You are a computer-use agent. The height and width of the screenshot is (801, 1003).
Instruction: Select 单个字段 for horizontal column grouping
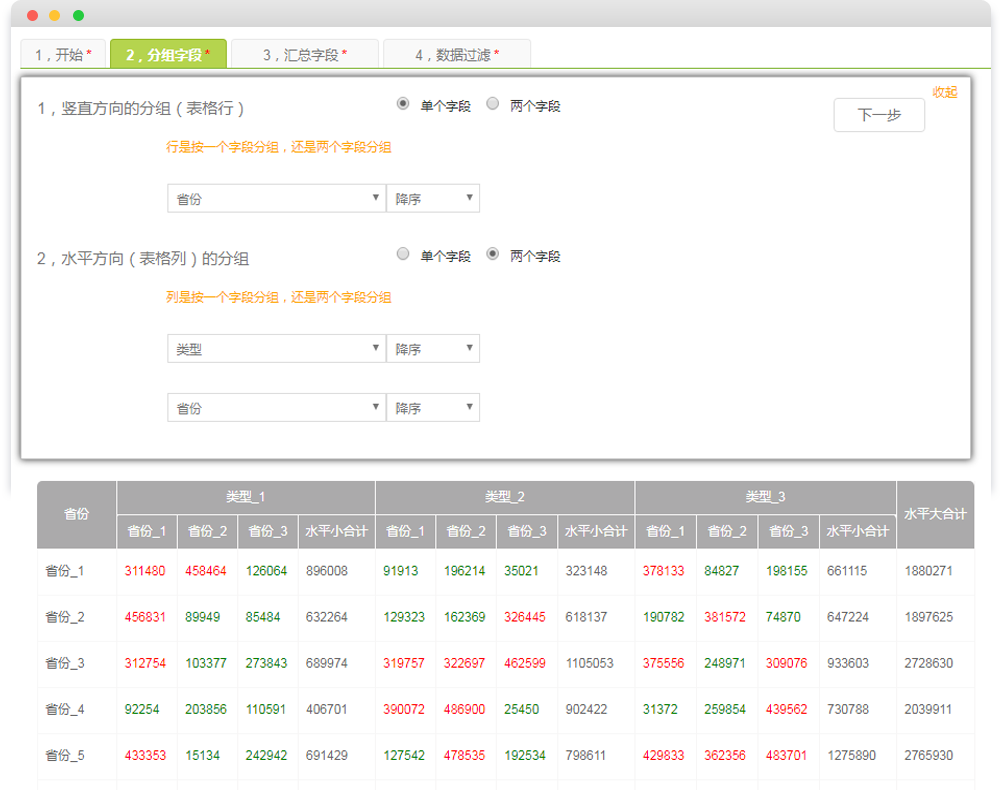tap(403, 254)
